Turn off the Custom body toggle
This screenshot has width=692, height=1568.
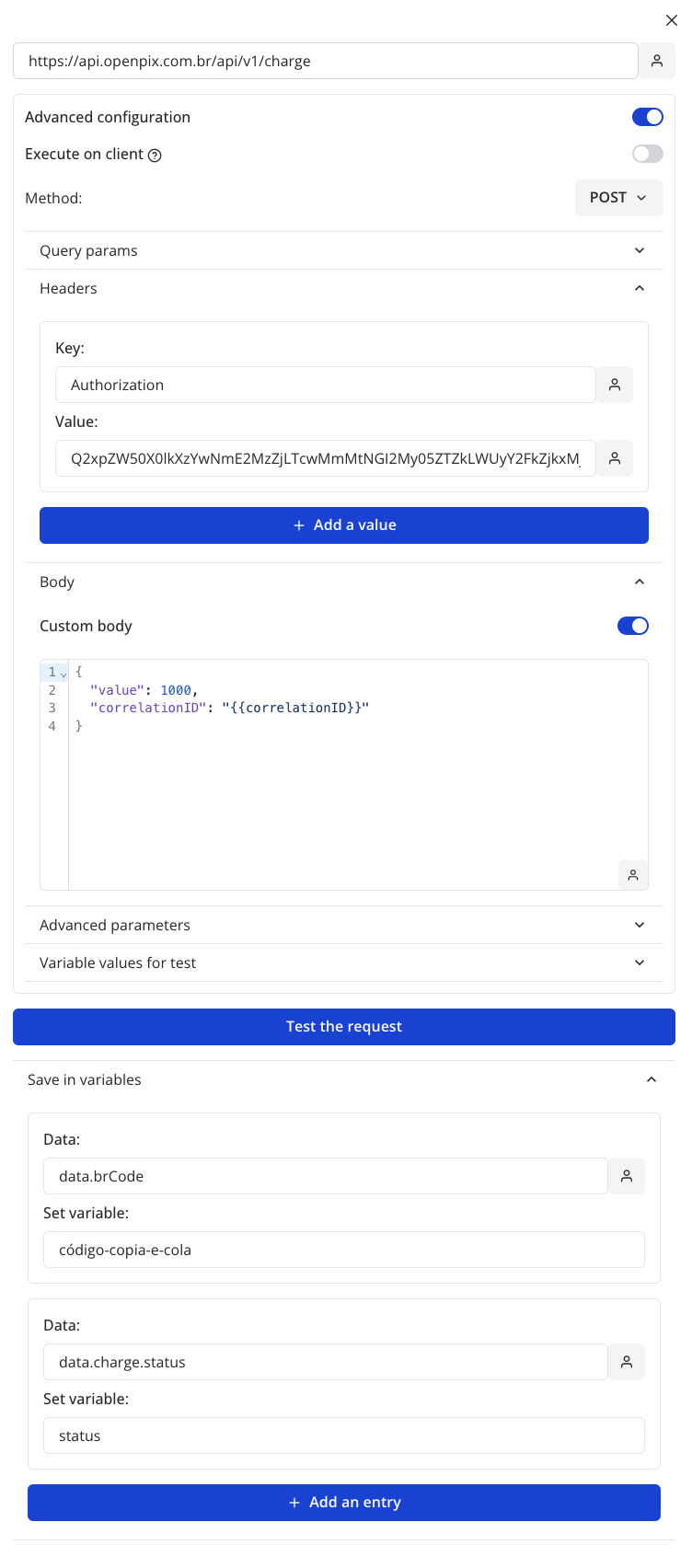point(633,626)
